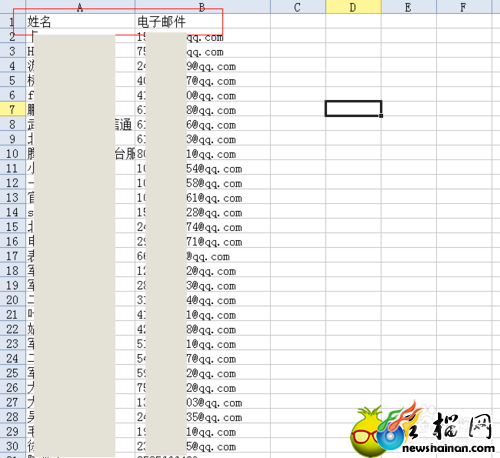
Task: Select row 17 header
Action: pos(13,256)
